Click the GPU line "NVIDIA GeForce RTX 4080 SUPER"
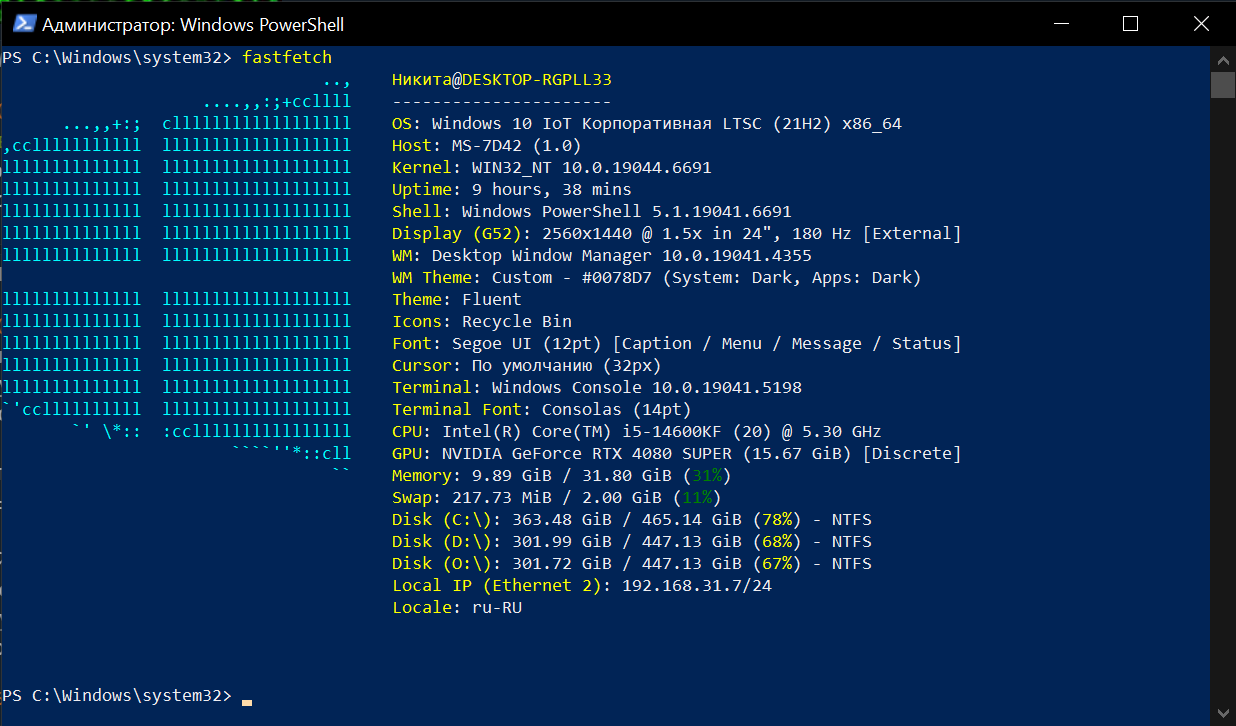Image resolution: width=1236 pixels, height=726 pixels. 677,453
